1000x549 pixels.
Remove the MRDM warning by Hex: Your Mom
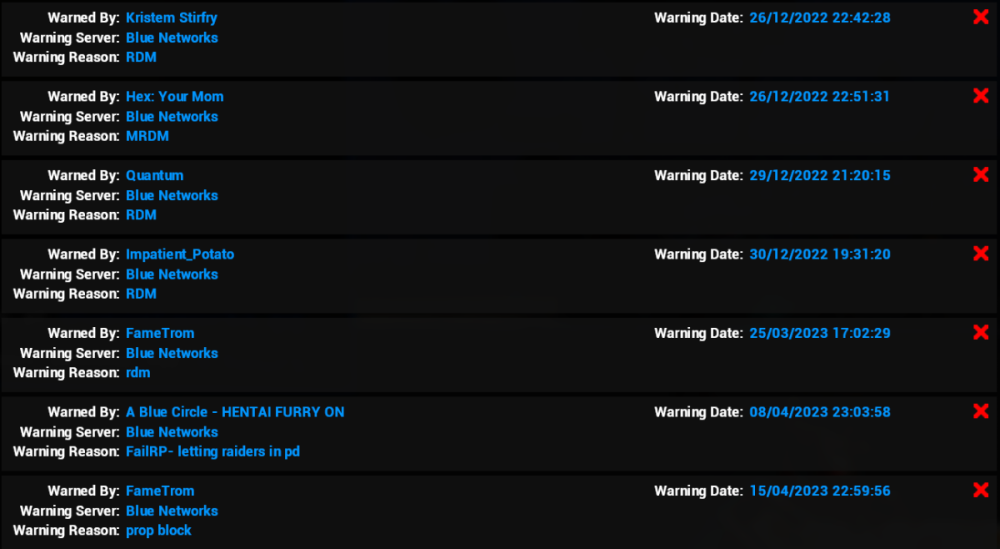click(x=980, y=96)
